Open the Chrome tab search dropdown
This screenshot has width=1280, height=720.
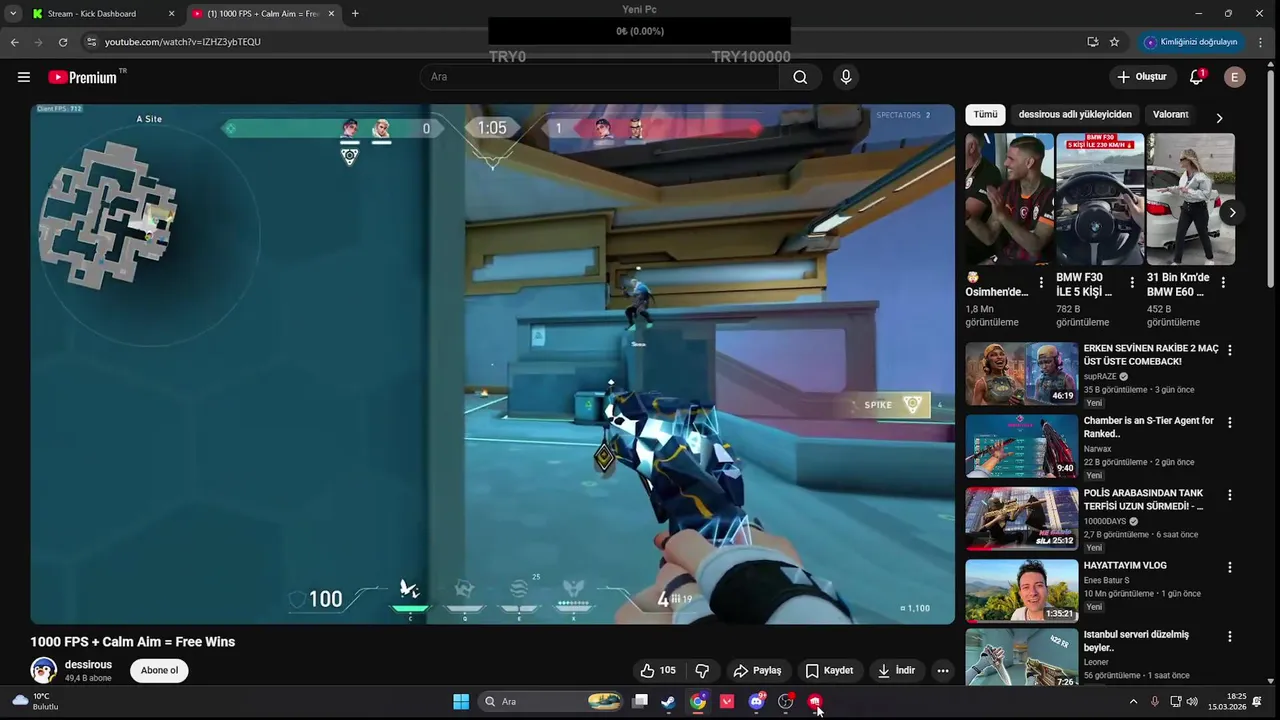click(x=13, y=14)
